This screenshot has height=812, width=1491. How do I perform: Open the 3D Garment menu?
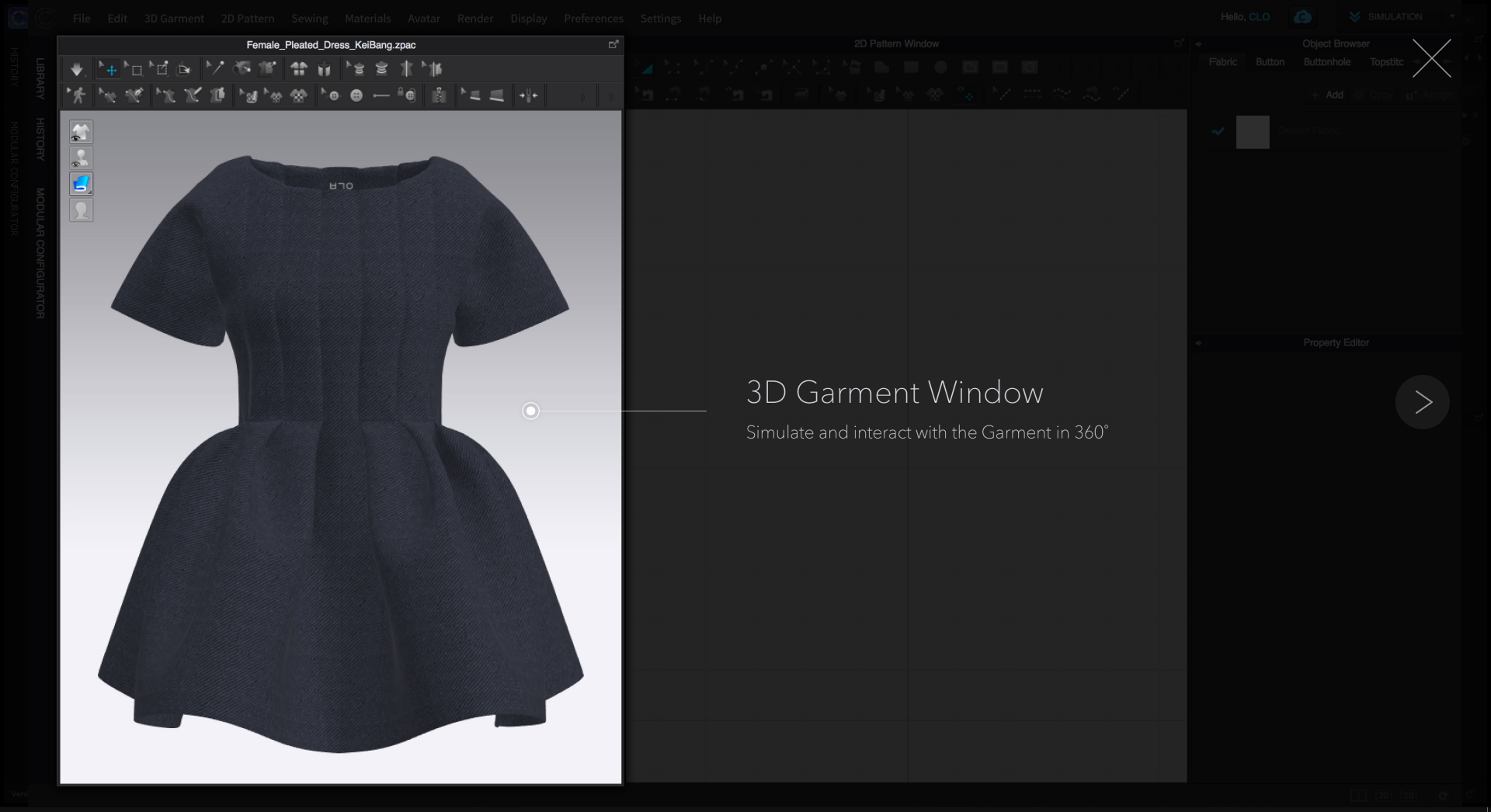[x=174, y=18]
